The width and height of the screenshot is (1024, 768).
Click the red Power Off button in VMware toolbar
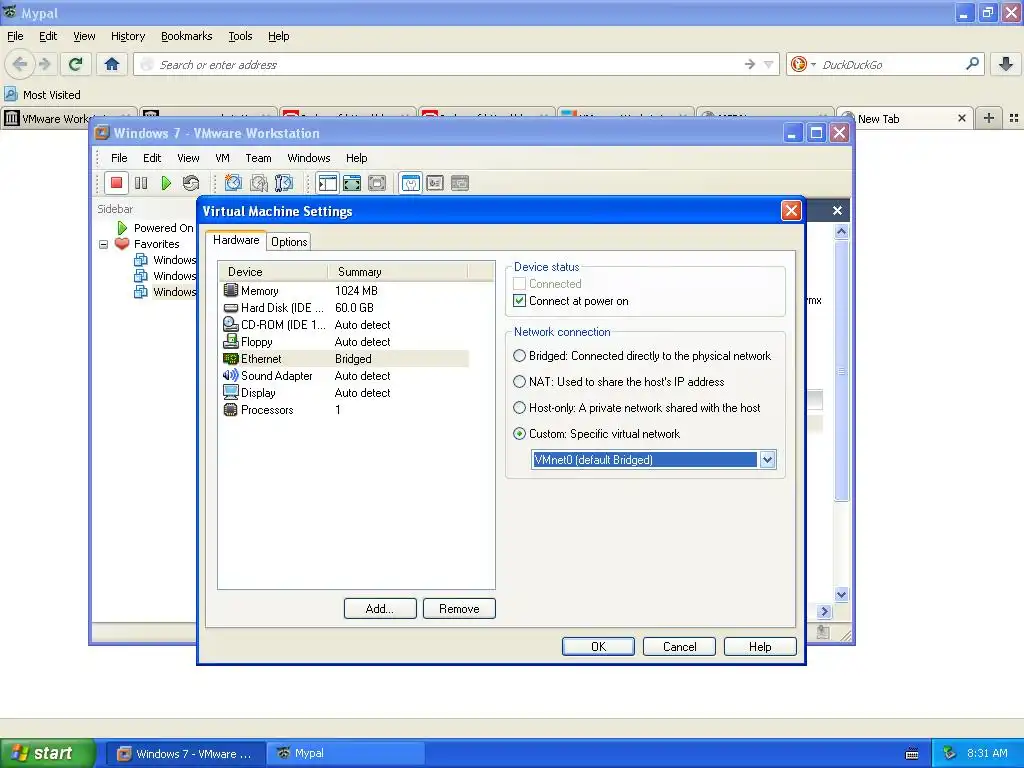[116, 184]
